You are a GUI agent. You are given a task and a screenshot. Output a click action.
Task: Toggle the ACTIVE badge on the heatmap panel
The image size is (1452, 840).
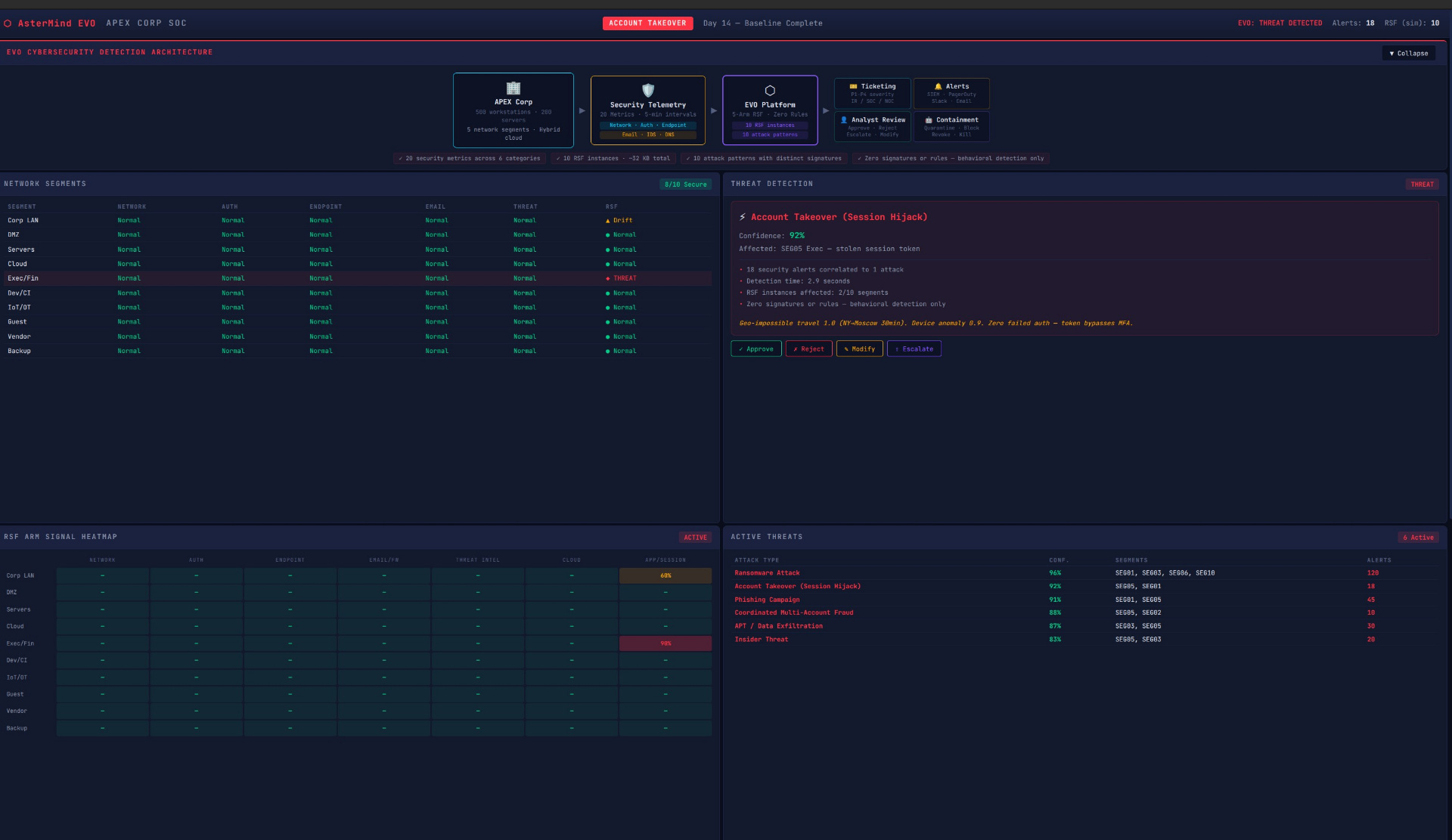pyautogui.click(x=695, y=537)
